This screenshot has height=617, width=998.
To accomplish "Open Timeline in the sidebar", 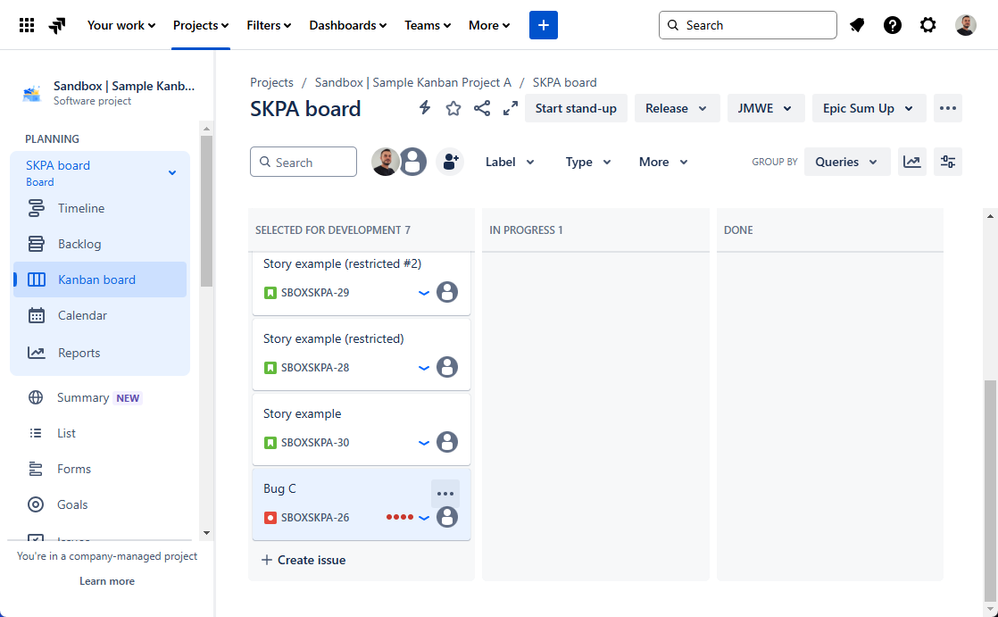I will [100, 208].
